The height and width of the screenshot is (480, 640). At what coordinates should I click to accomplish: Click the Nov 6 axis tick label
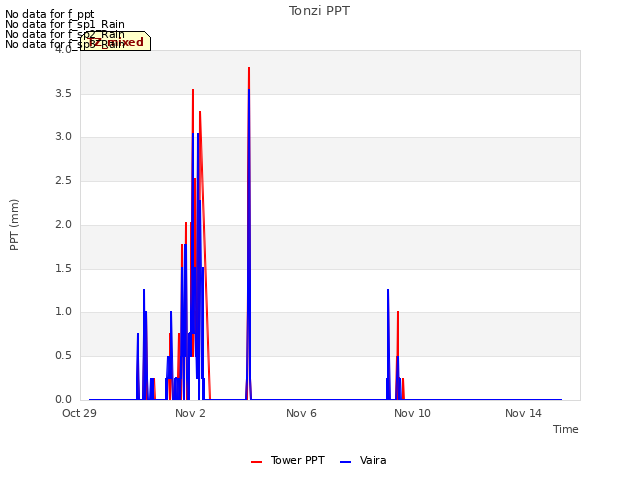point(301,413)
